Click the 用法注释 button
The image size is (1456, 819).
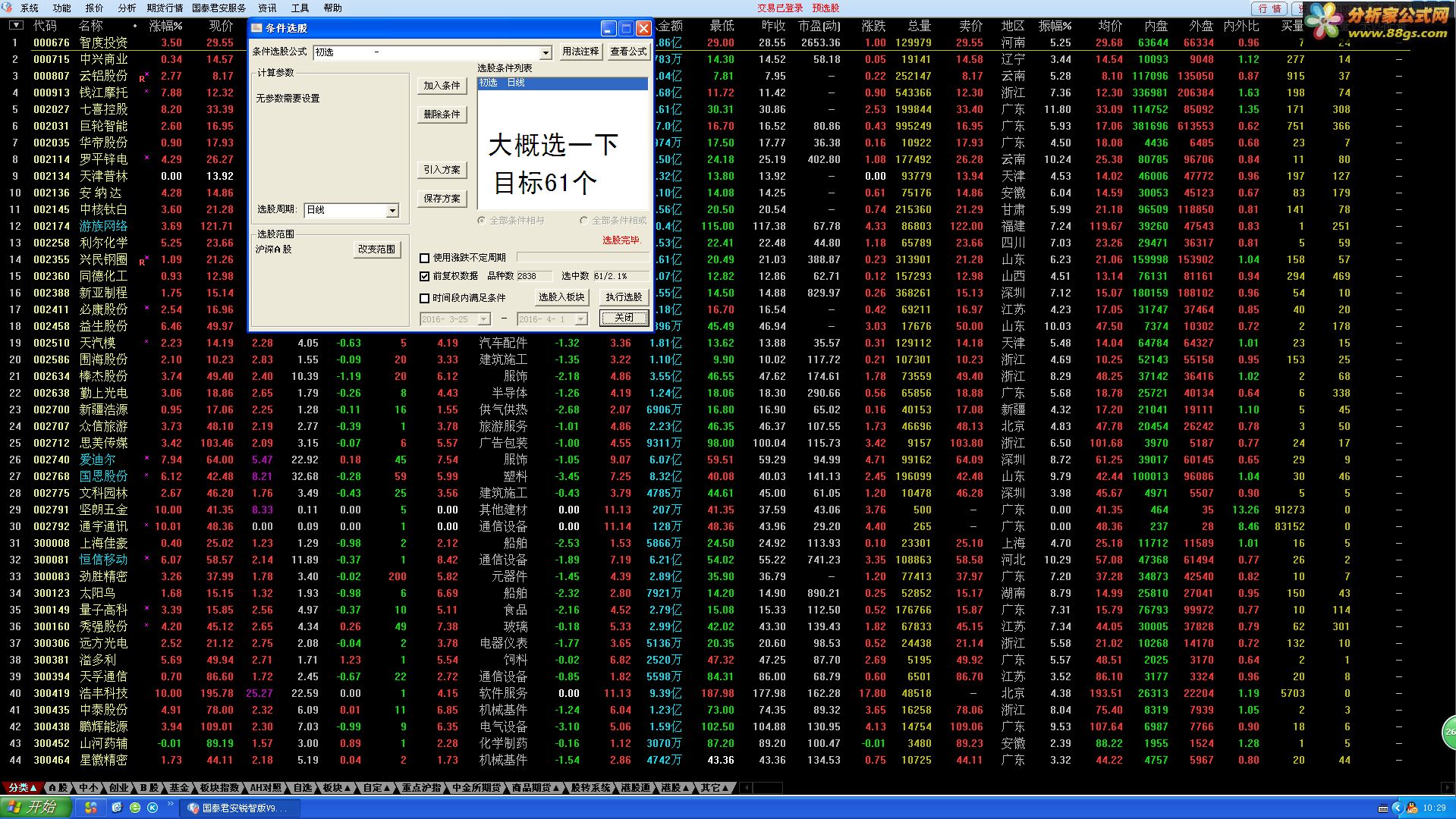pyautogui.click(x=580, y=52)
